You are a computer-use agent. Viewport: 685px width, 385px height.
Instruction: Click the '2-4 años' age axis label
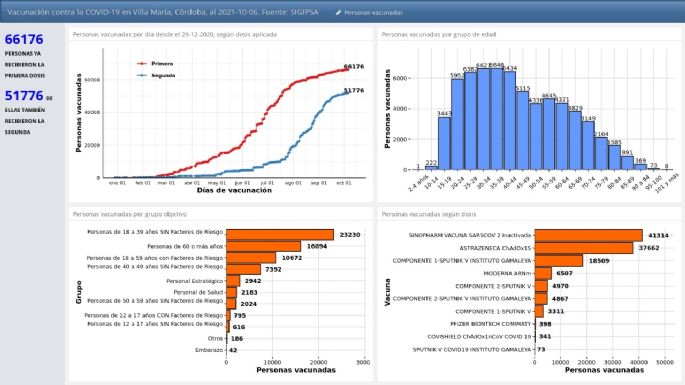(418, 184)
